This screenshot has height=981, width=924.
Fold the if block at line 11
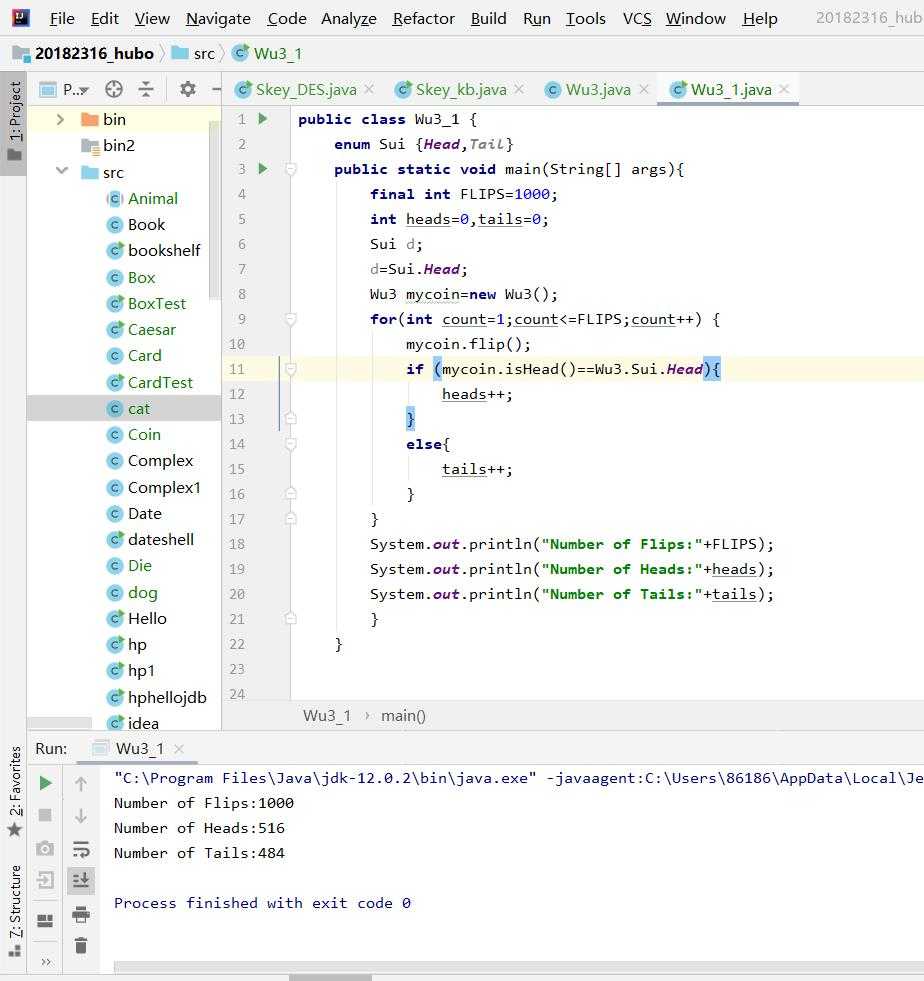(290, 369)
